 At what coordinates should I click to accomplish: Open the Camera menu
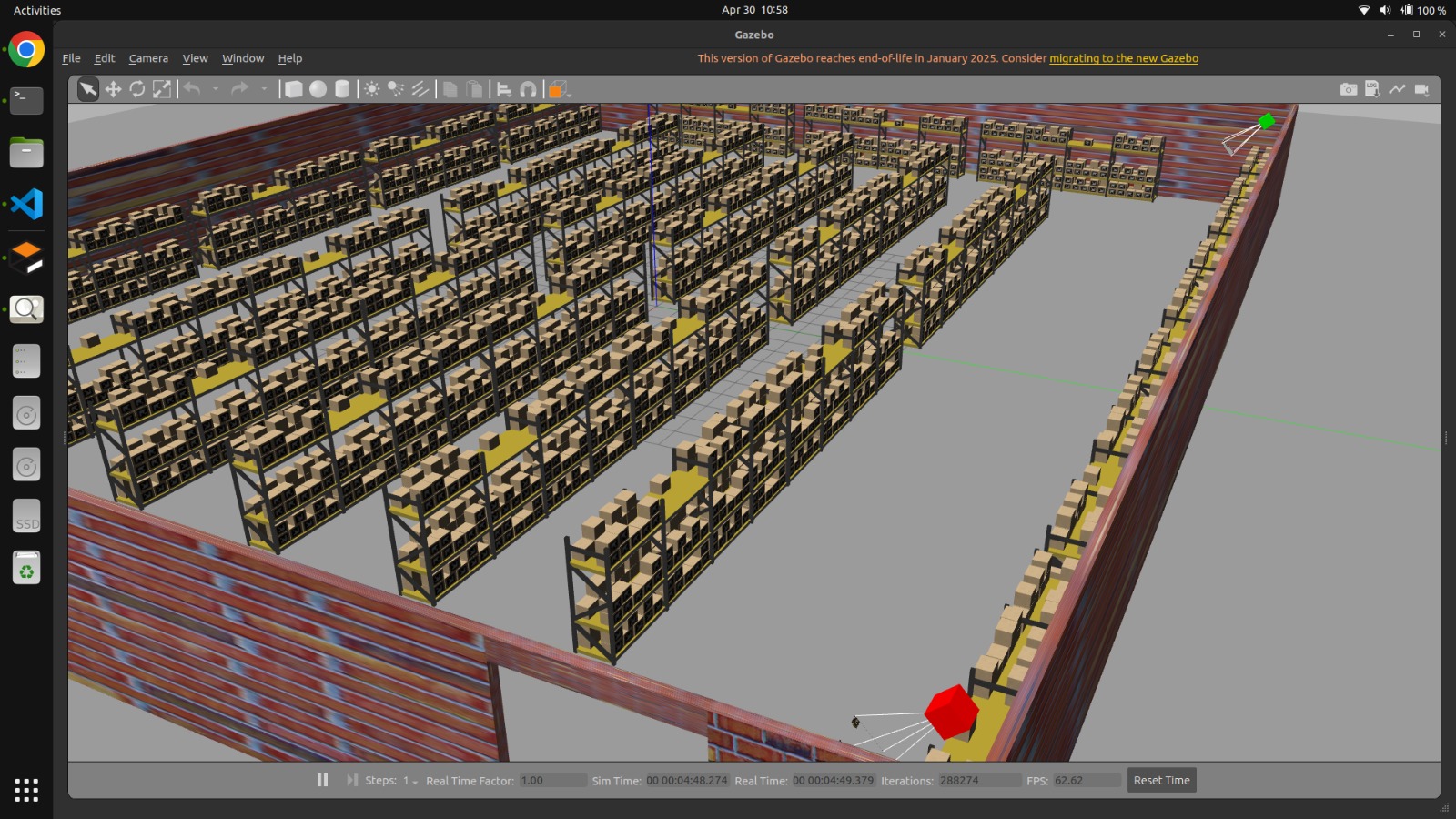coord(148,58)
